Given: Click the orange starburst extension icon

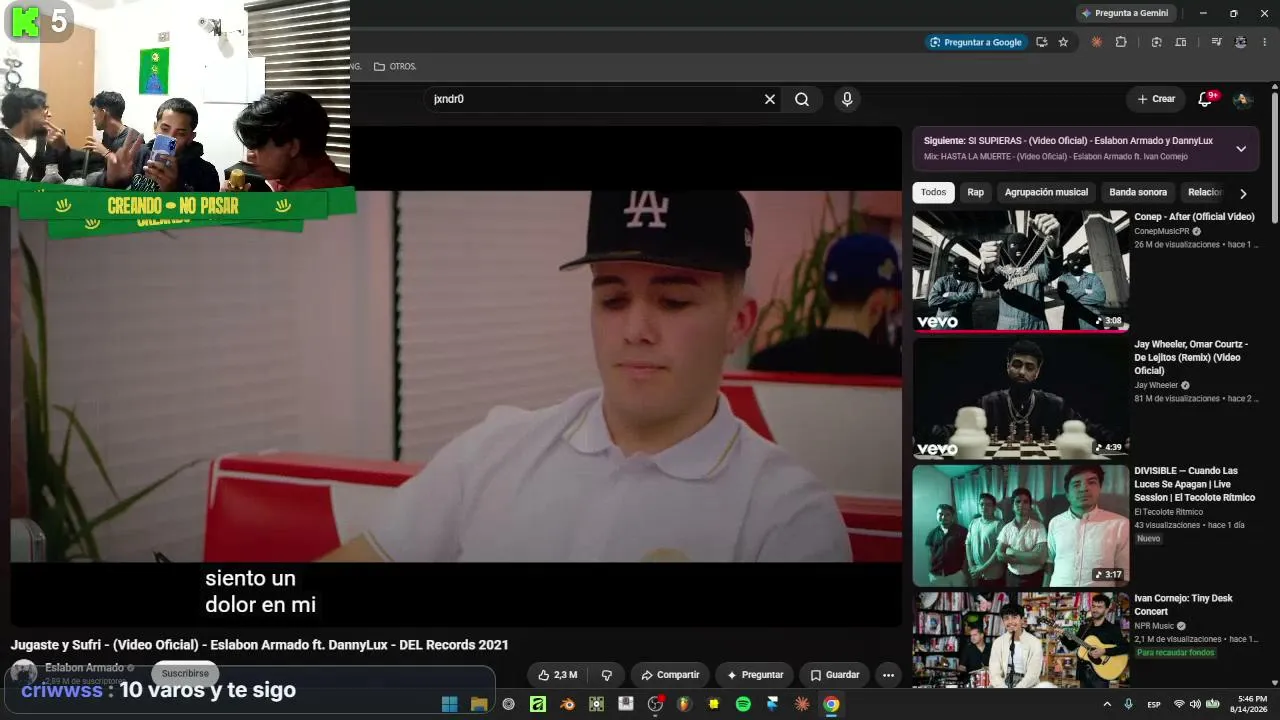Looking at the screenshot, I should click(x=1097, y=42).
